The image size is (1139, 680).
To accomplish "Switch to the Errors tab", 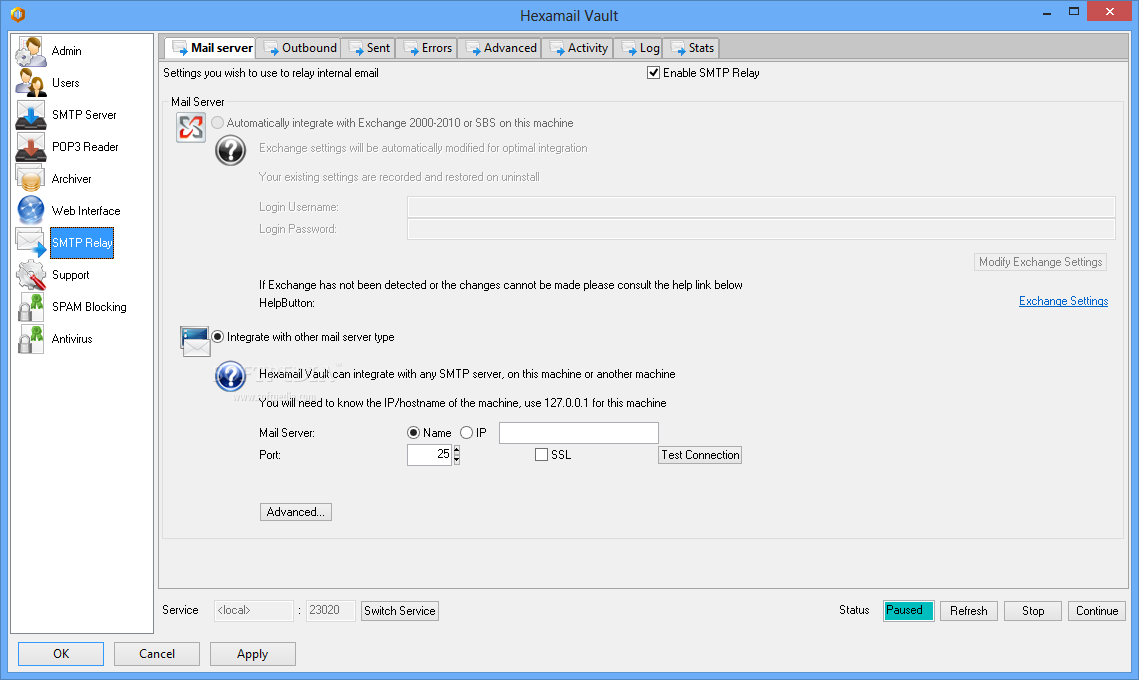I will (427, 48).
